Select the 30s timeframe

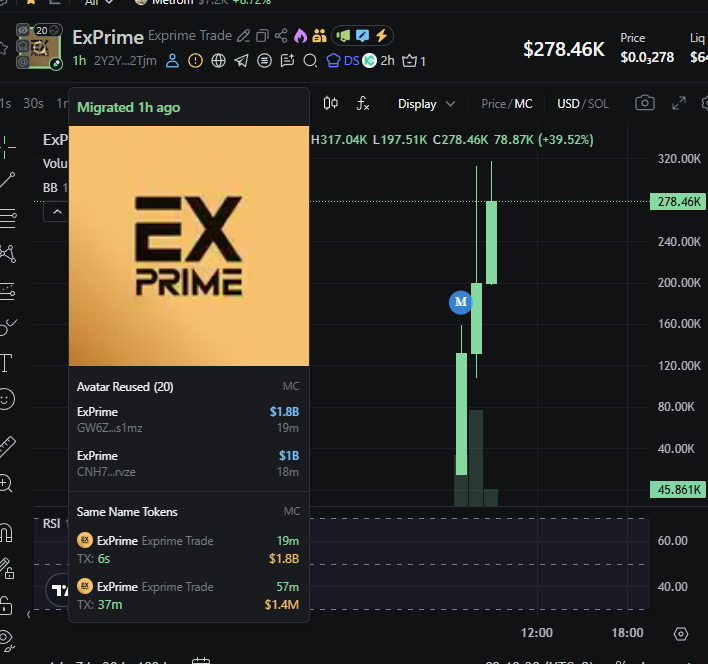34,103
